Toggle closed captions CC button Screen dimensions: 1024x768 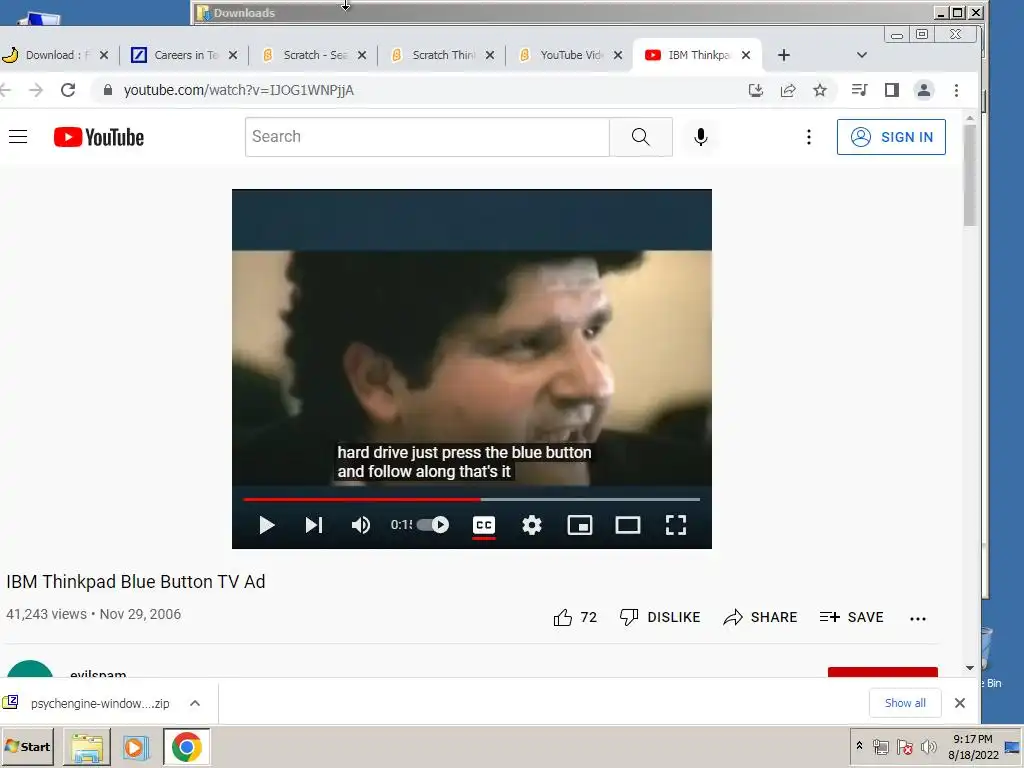[x=484, y=525]
